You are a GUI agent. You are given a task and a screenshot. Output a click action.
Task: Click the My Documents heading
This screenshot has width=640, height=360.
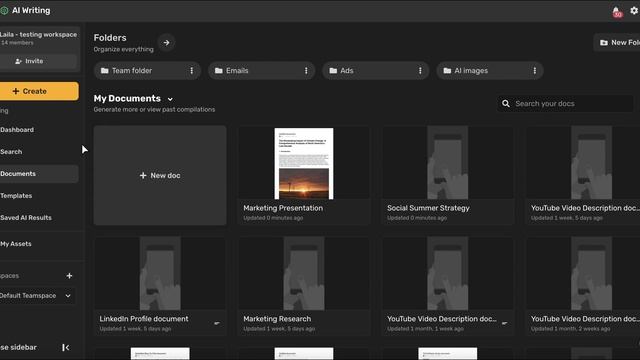click(x=127, y=99)
